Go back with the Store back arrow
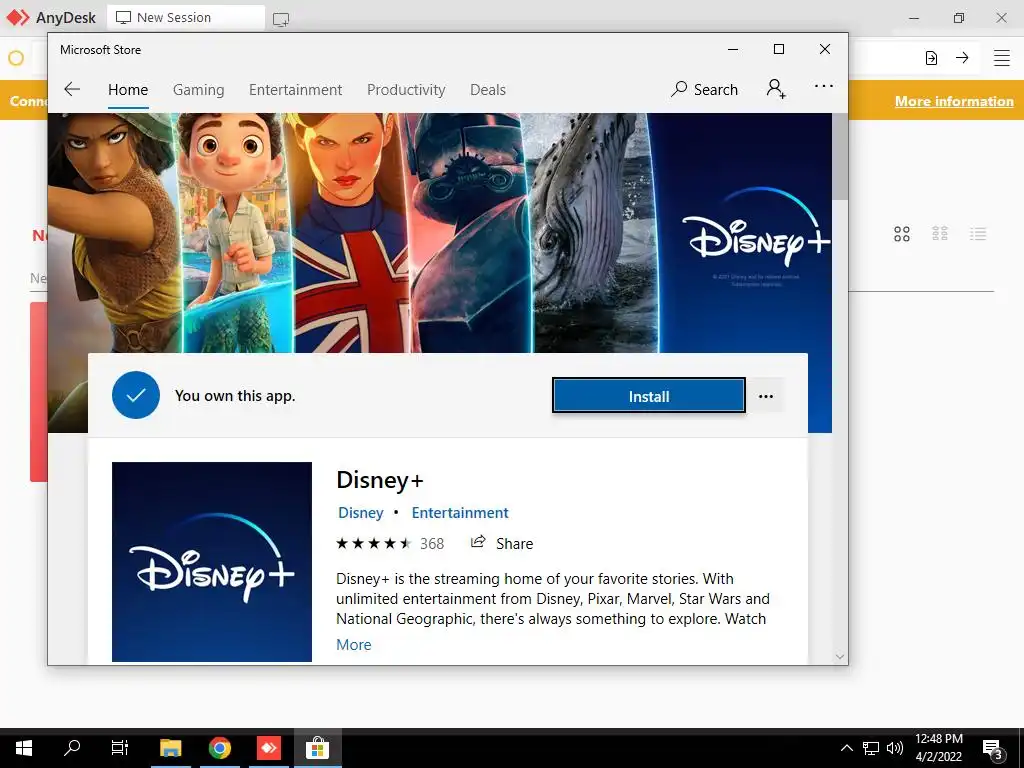 72,89
